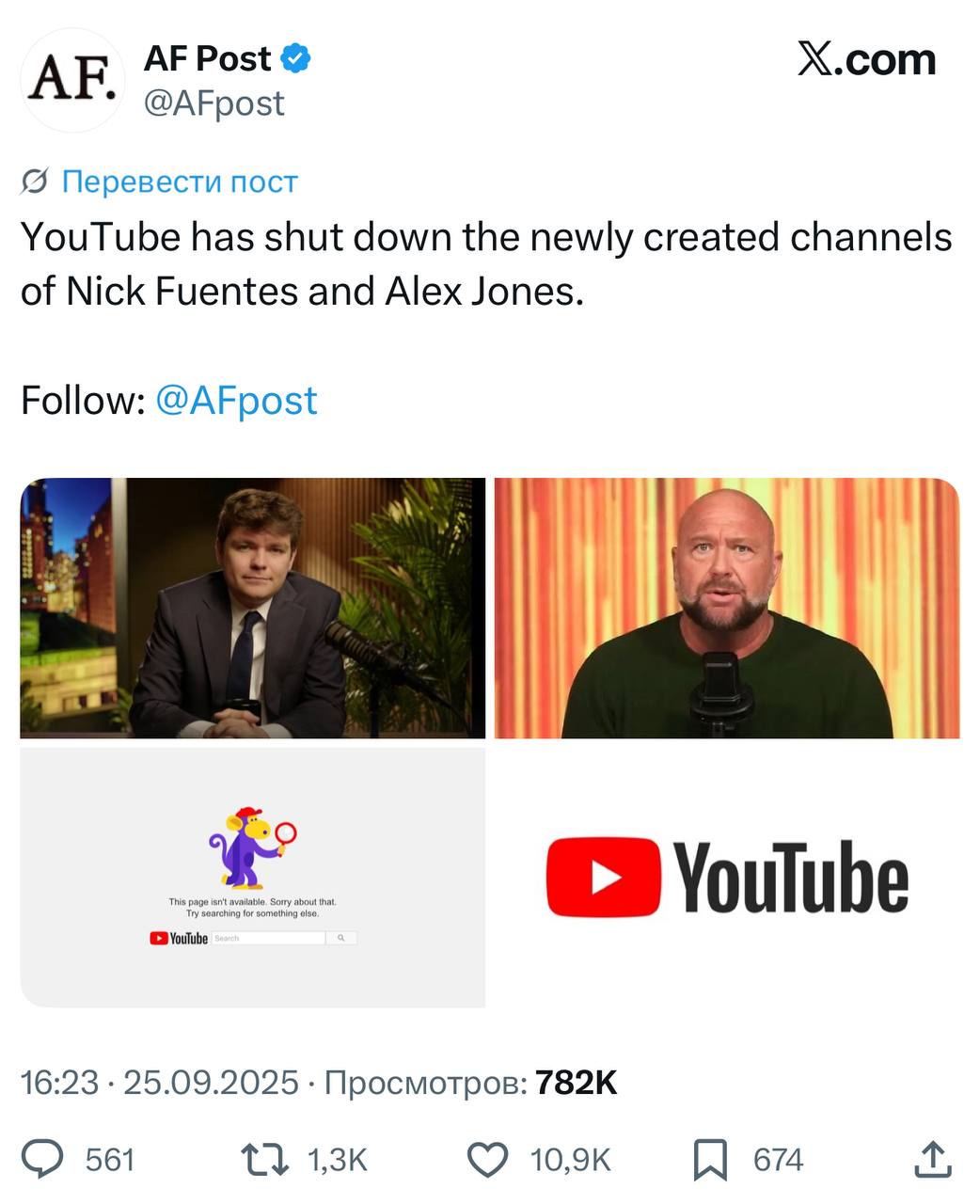This screenshot has height=1204, width=980.
Task: Open the 'page isn't available' monkey image
Action: click(x=252, y=877)
